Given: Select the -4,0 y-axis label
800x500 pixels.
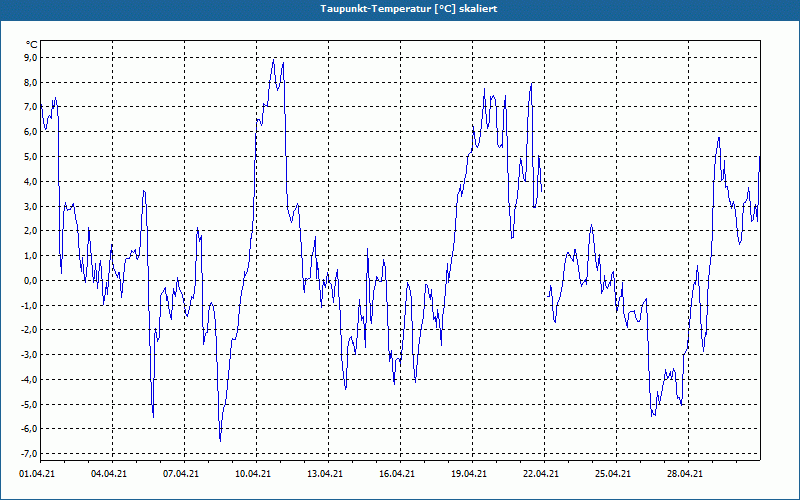Looking at the screenshot, I should coord(30,379).
